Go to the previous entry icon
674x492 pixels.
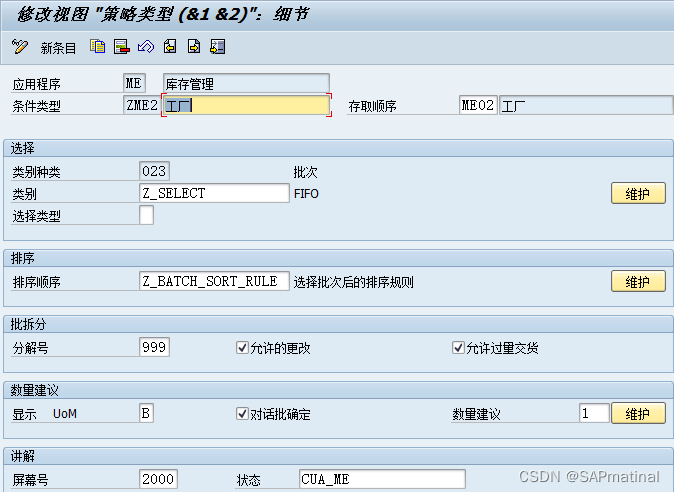(x=170, y=46)
